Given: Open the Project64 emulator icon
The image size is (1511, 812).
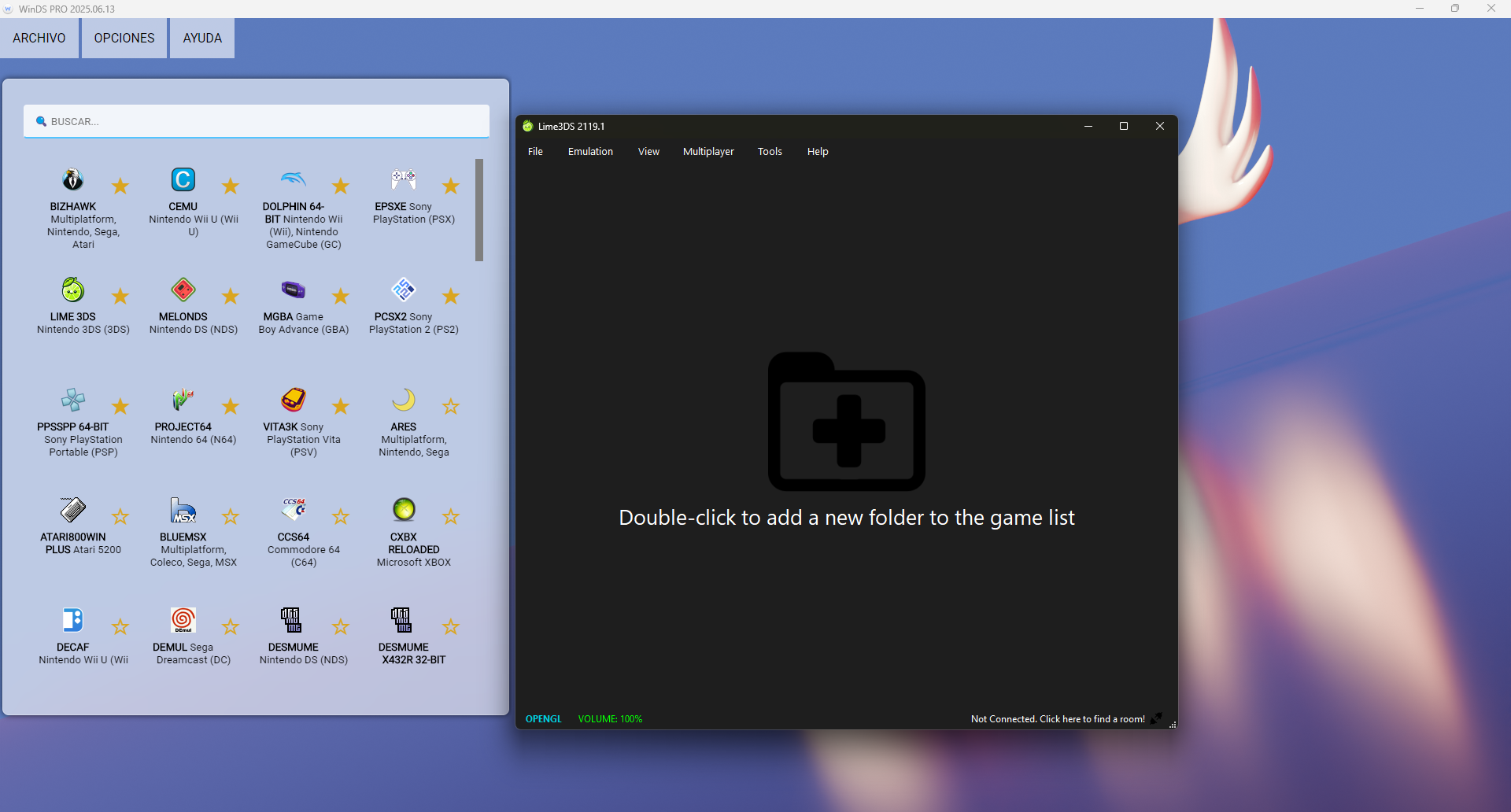Looking at the screenshot, I should pyautogui.click(x=183, y=400).
